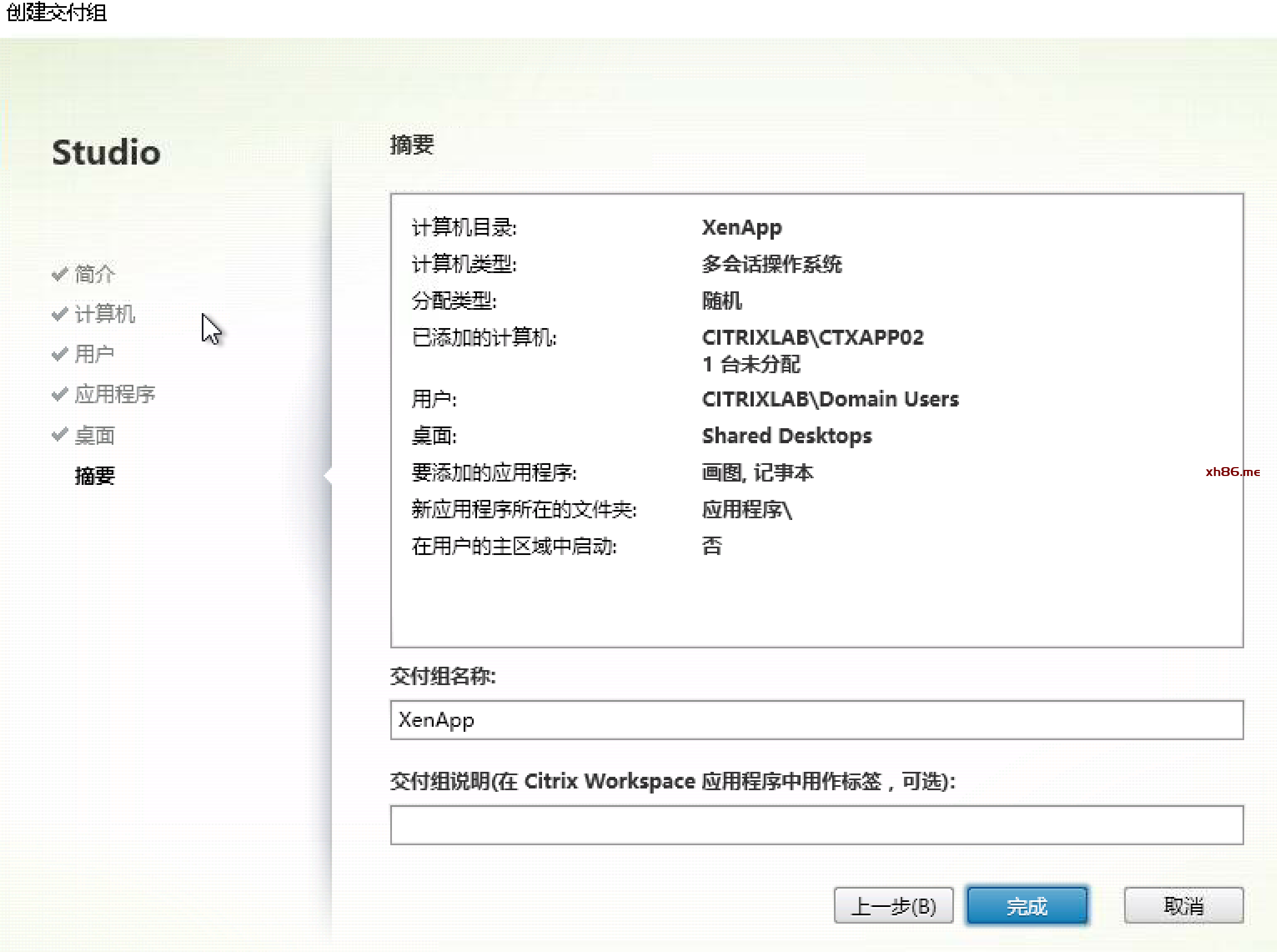Click the checkmark icon beside 简介
The image size is (1277, 952).
click(59, 274)
